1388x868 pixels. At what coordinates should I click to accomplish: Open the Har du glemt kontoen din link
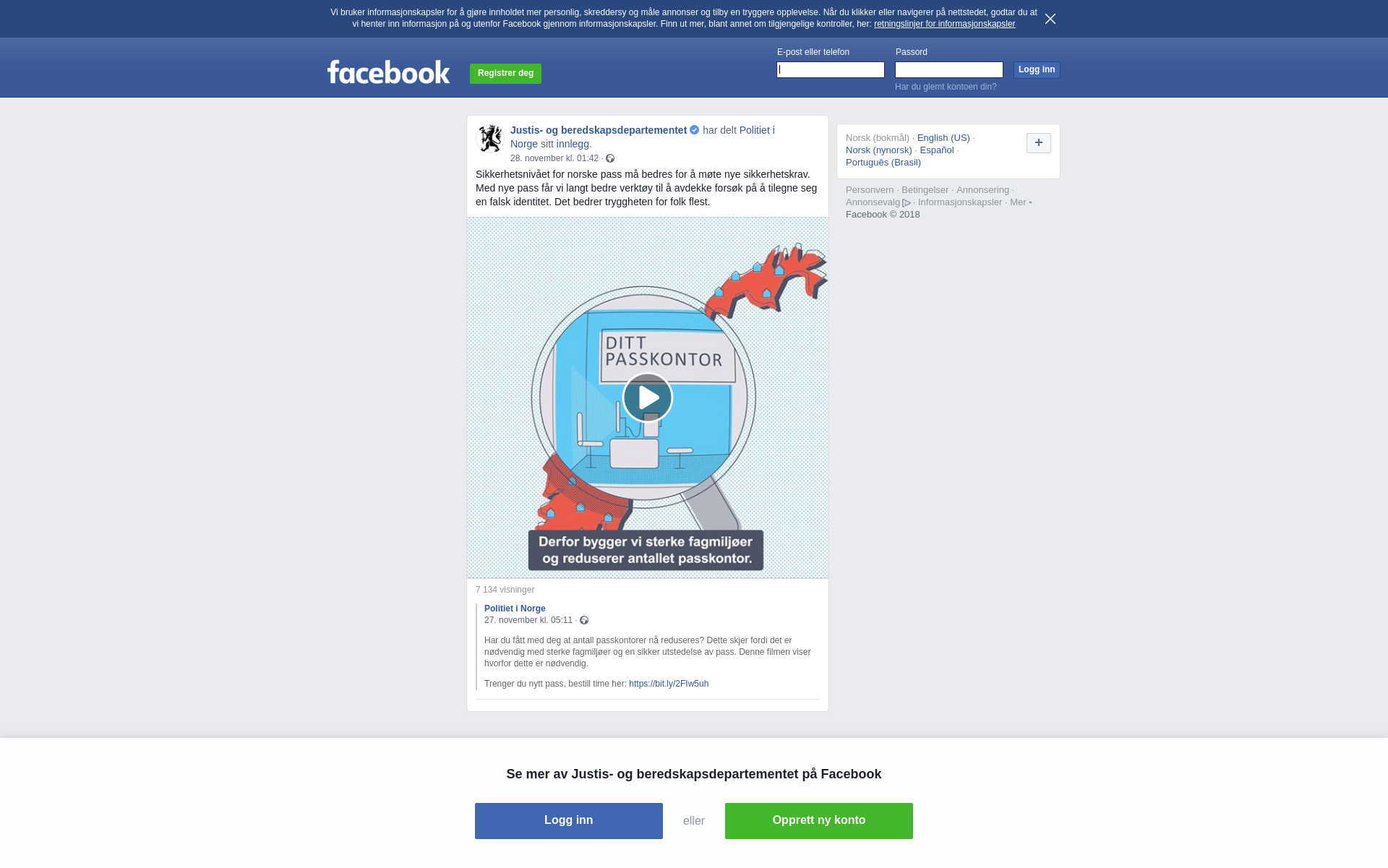point(946,87)
